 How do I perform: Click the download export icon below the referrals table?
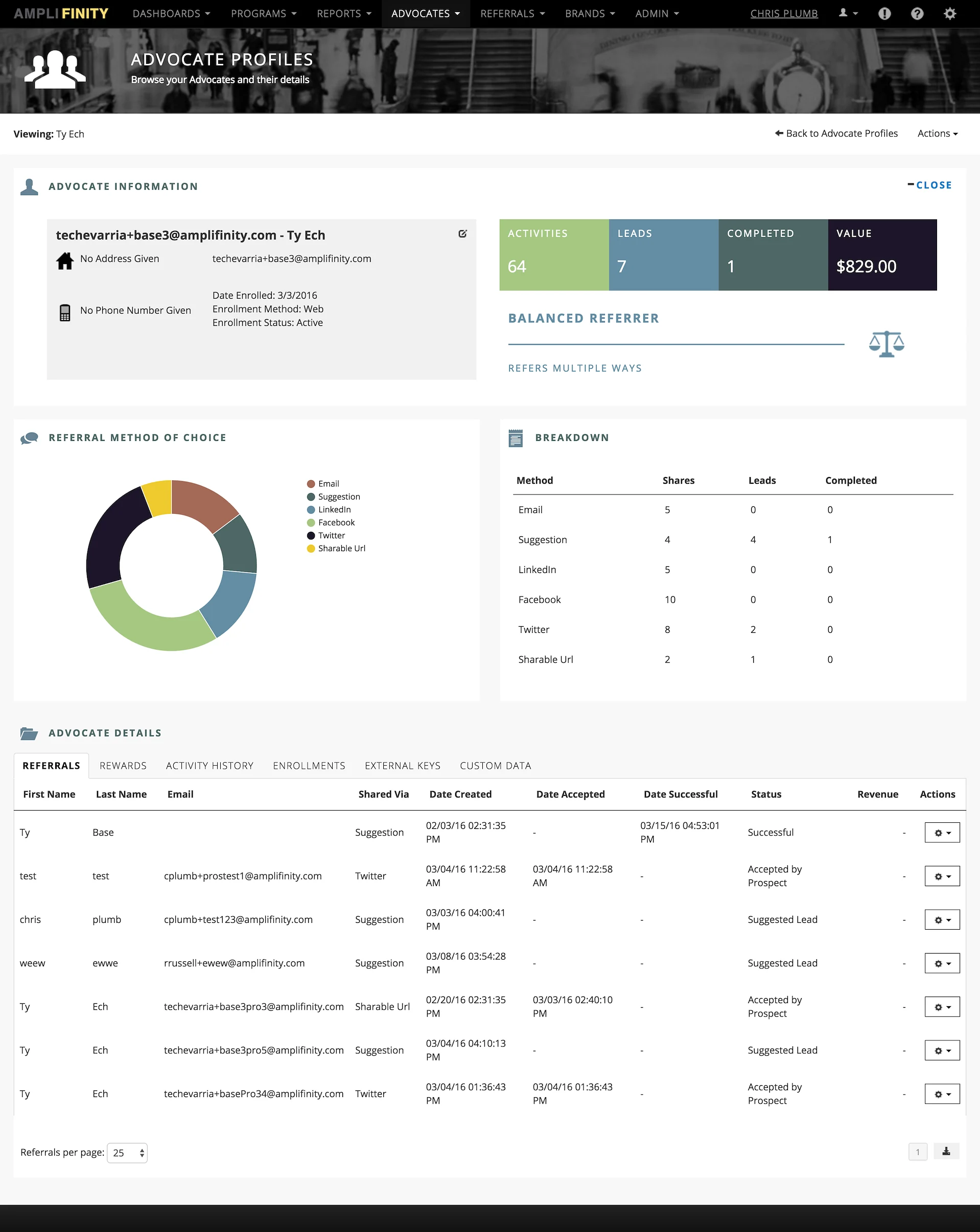point(946,1152)
